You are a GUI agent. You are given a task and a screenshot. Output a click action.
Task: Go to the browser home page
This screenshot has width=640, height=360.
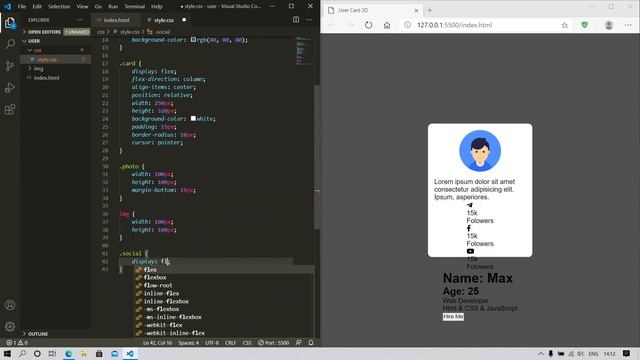pyautogui.click(x=387, y=25)
